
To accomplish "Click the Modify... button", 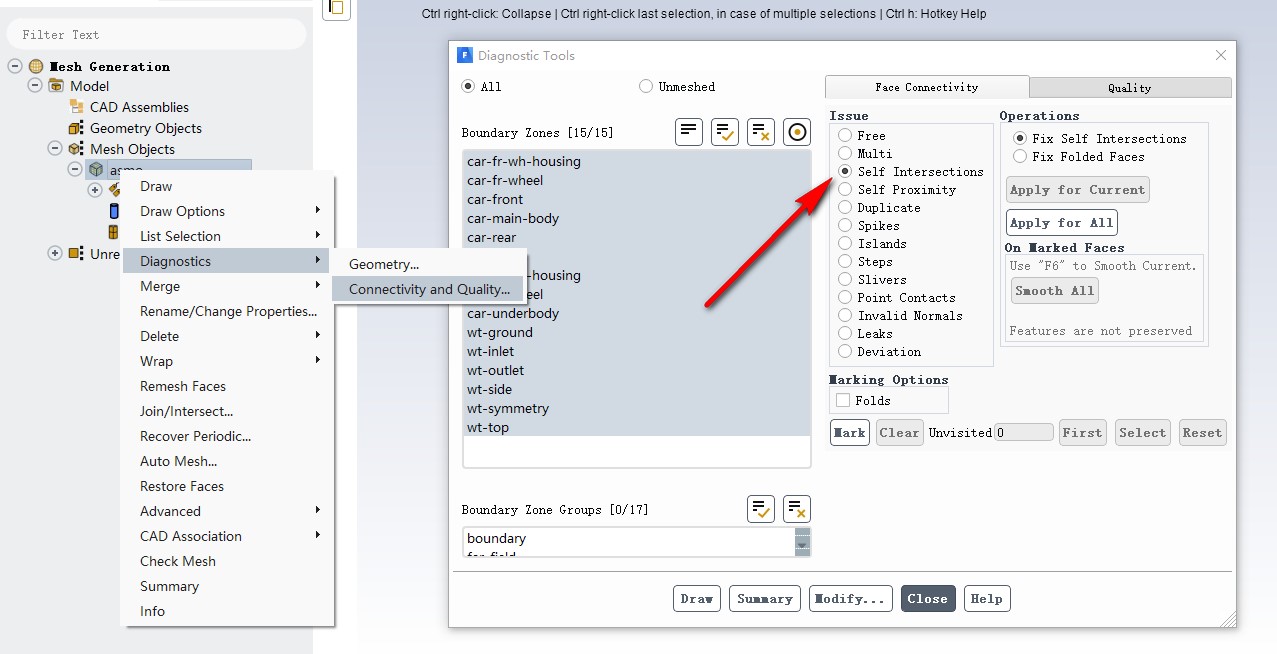I will point(851,599).
